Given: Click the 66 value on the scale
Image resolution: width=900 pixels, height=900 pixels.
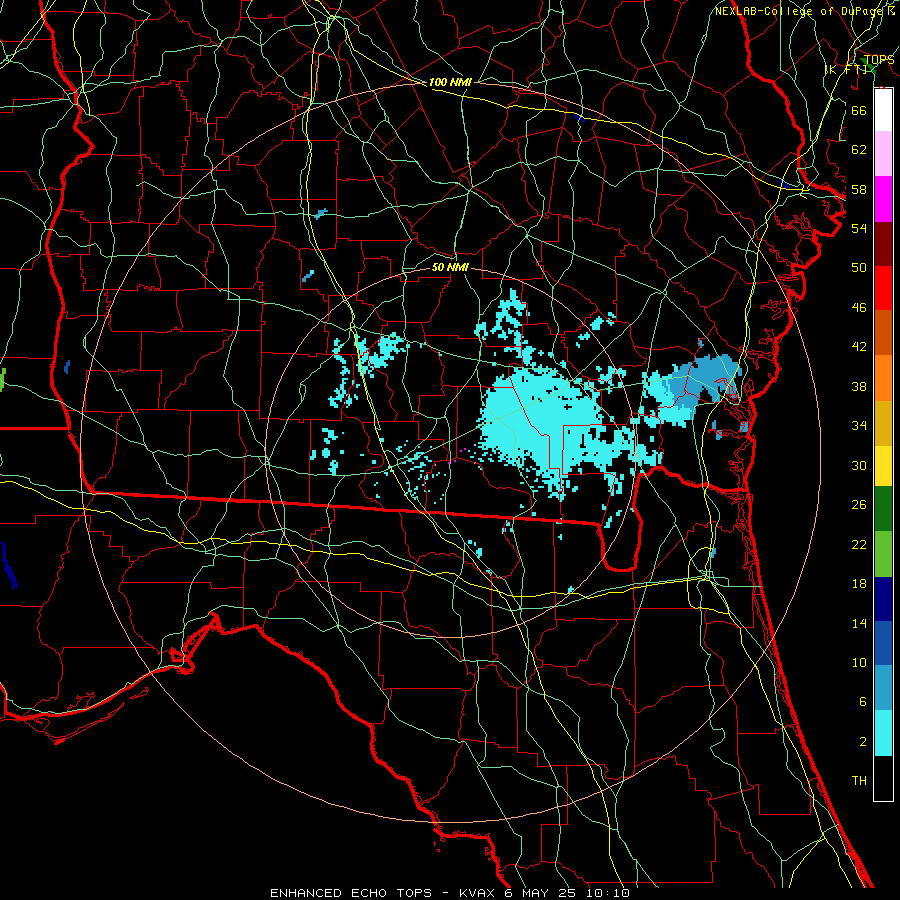Looking at the screenshot, I should [x=859, y=110].
